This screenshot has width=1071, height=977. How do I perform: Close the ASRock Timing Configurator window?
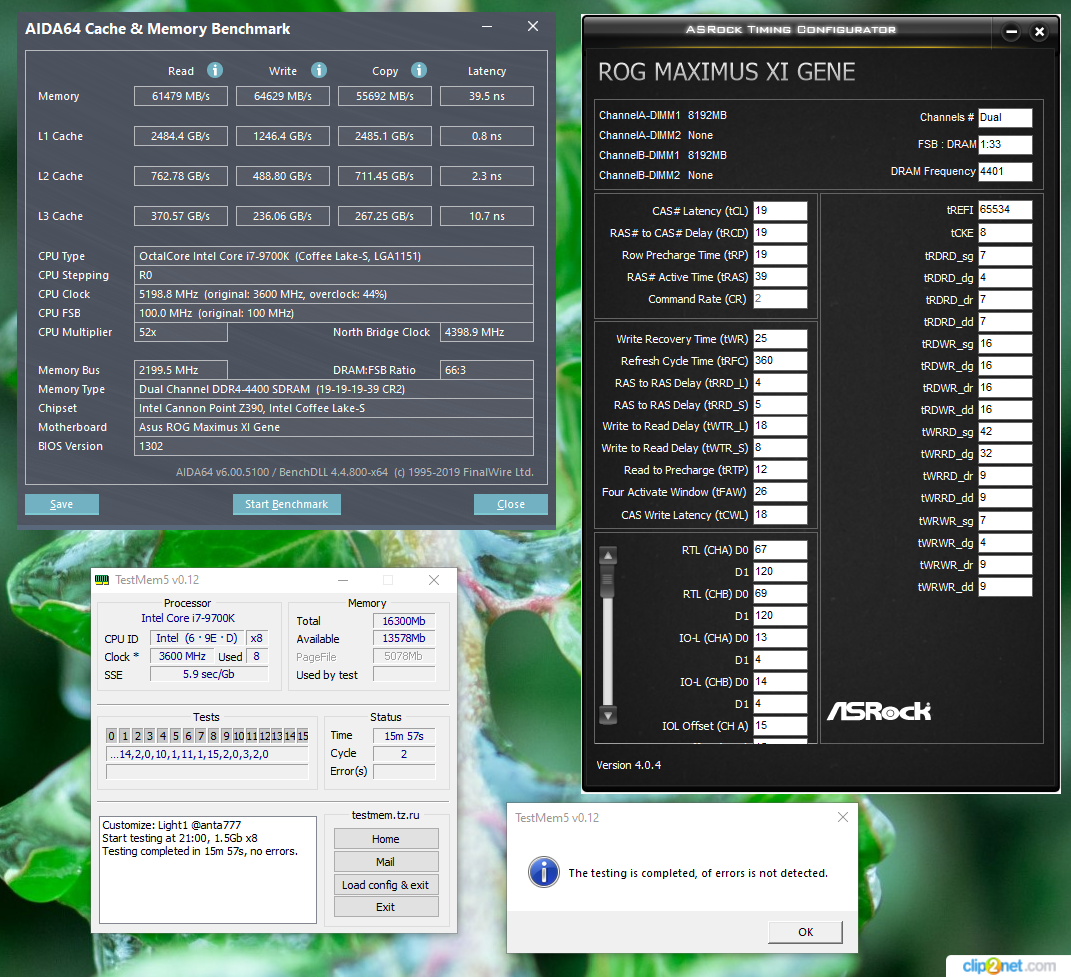coord(1039,31)
